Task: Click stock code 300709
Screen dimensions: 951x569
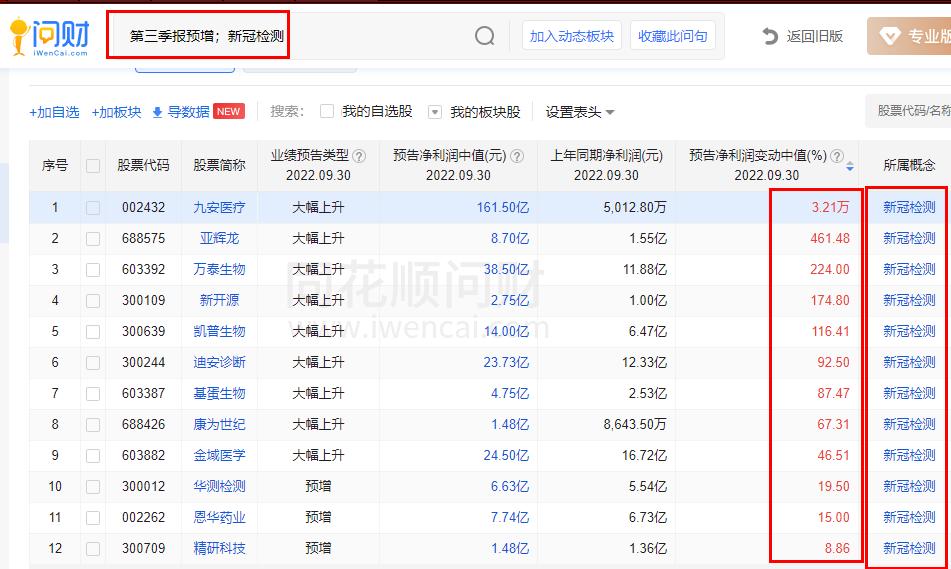Action: [143, 548]
